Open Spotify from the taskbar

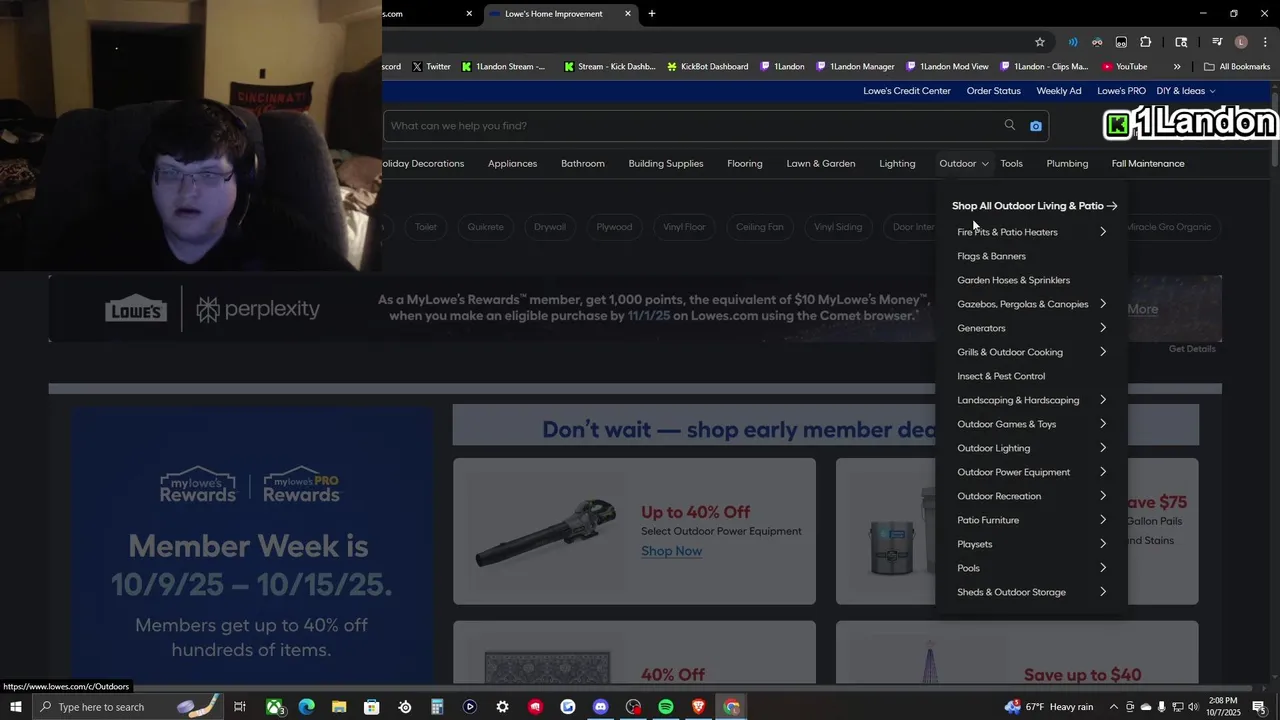coord(666,707)
